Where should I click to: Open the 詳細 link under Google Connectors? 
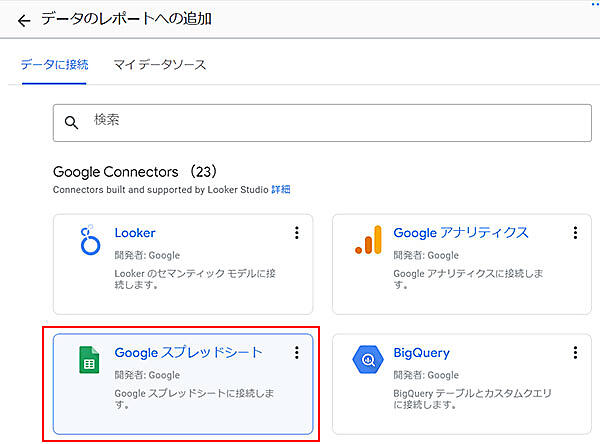pos(280,189)
